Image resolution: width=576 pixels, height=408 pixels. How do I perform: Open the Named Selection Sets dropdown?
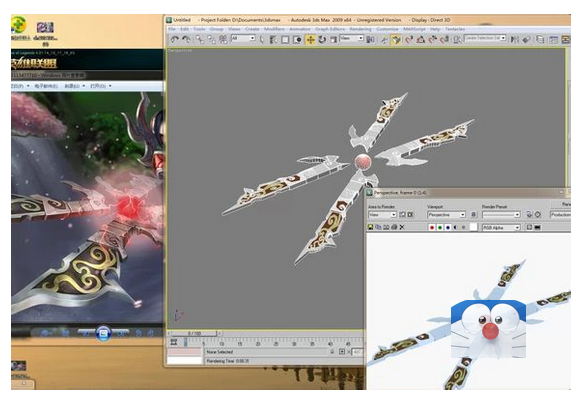[x=486, y=38]
